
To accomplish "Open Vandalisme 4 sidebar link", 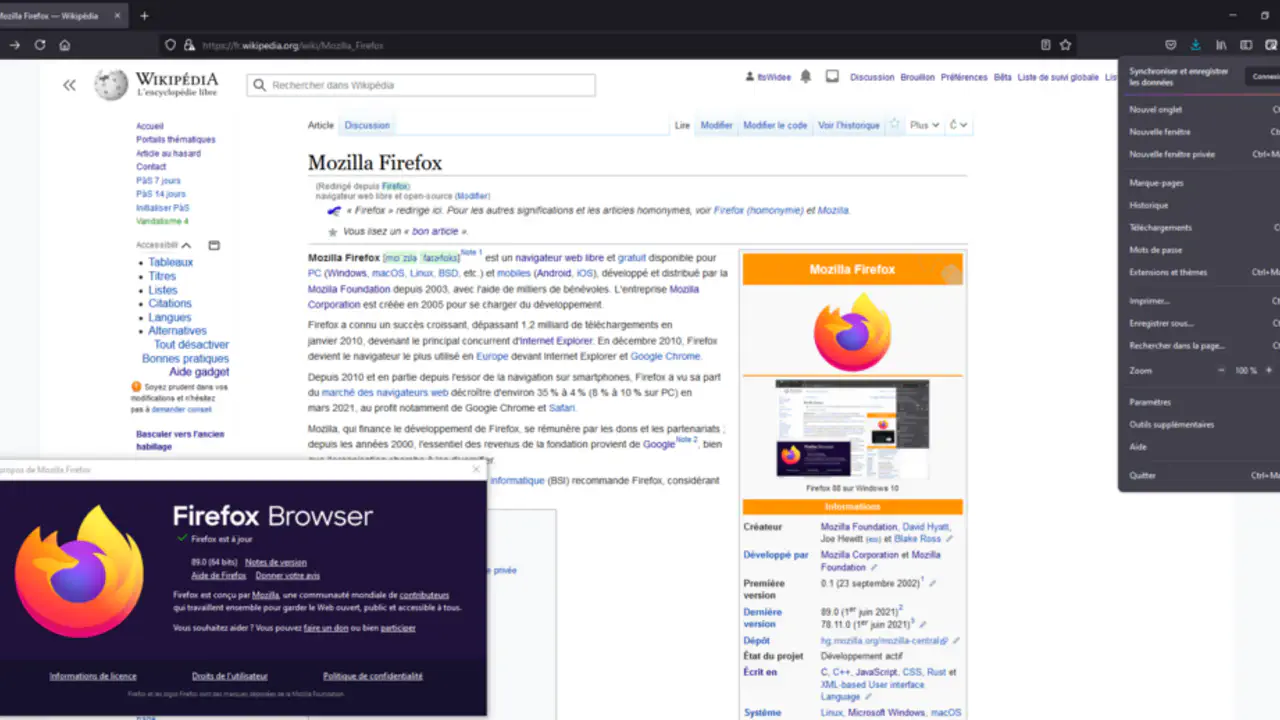I will click(x=162, y=221).
